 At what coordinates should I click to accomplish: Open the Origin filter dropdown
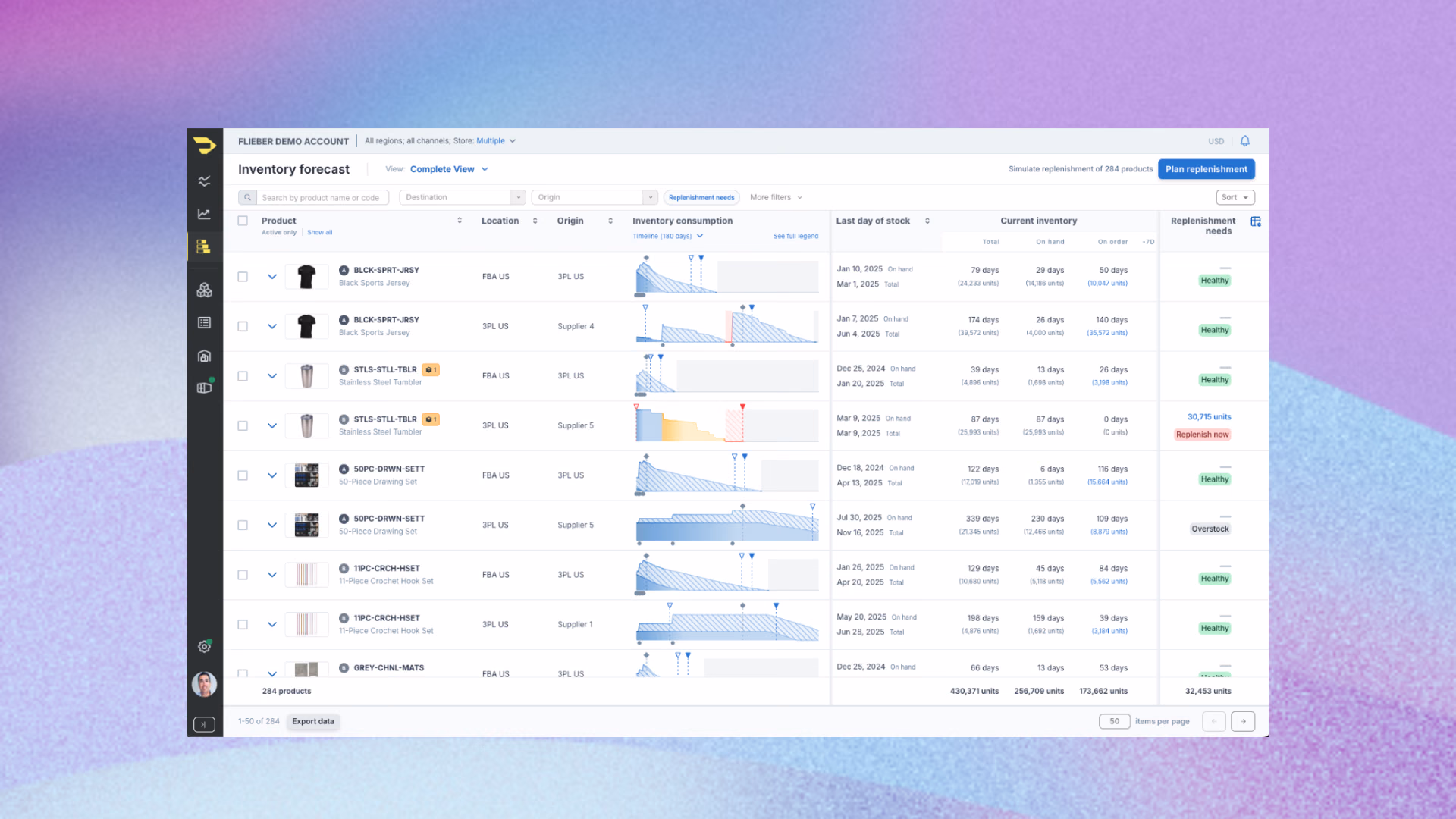595,197
